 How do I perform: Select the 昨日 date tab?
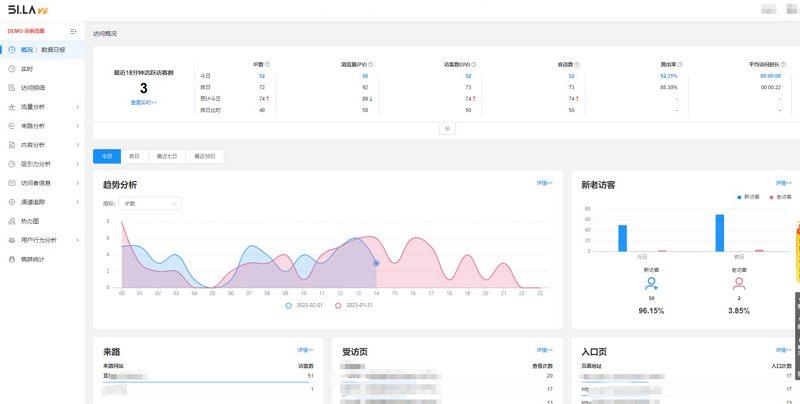click(134, 157)
